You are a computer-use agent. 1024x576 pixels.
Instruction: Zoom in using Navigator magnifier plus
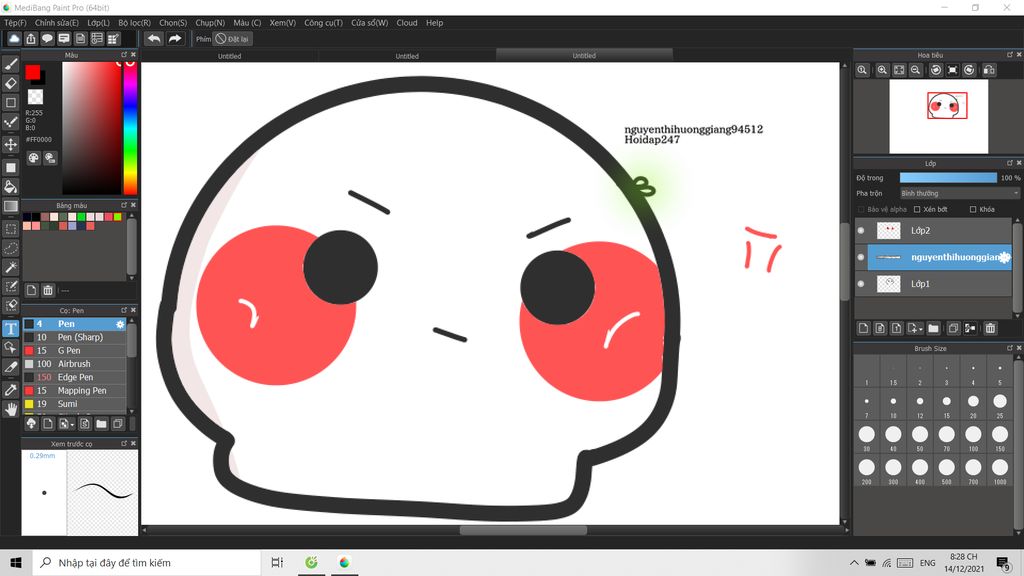coord(882,70)
